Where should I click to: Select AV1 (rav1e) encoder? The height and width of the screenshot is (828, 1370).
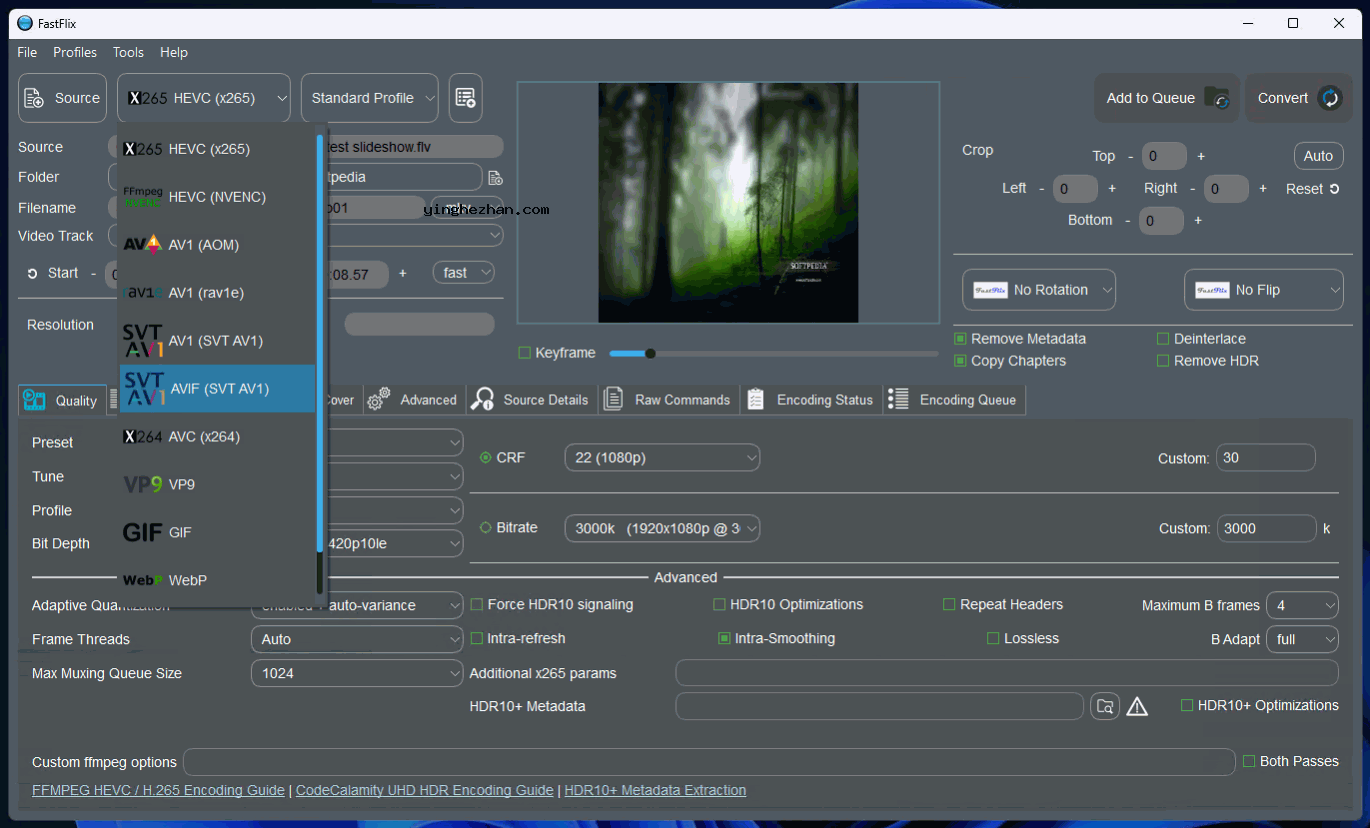point(217,293)
